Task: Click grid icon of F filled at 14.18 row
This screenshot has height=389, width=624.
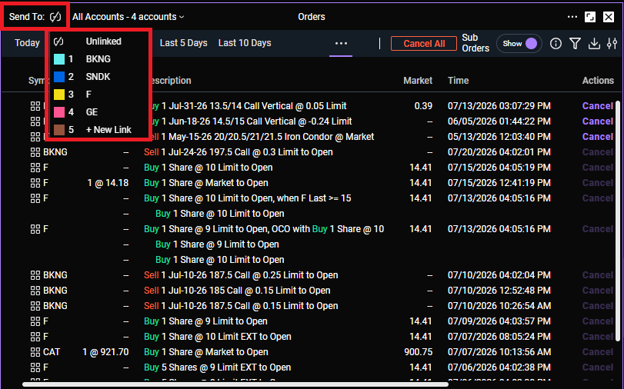Action: (x=35, y=183)
